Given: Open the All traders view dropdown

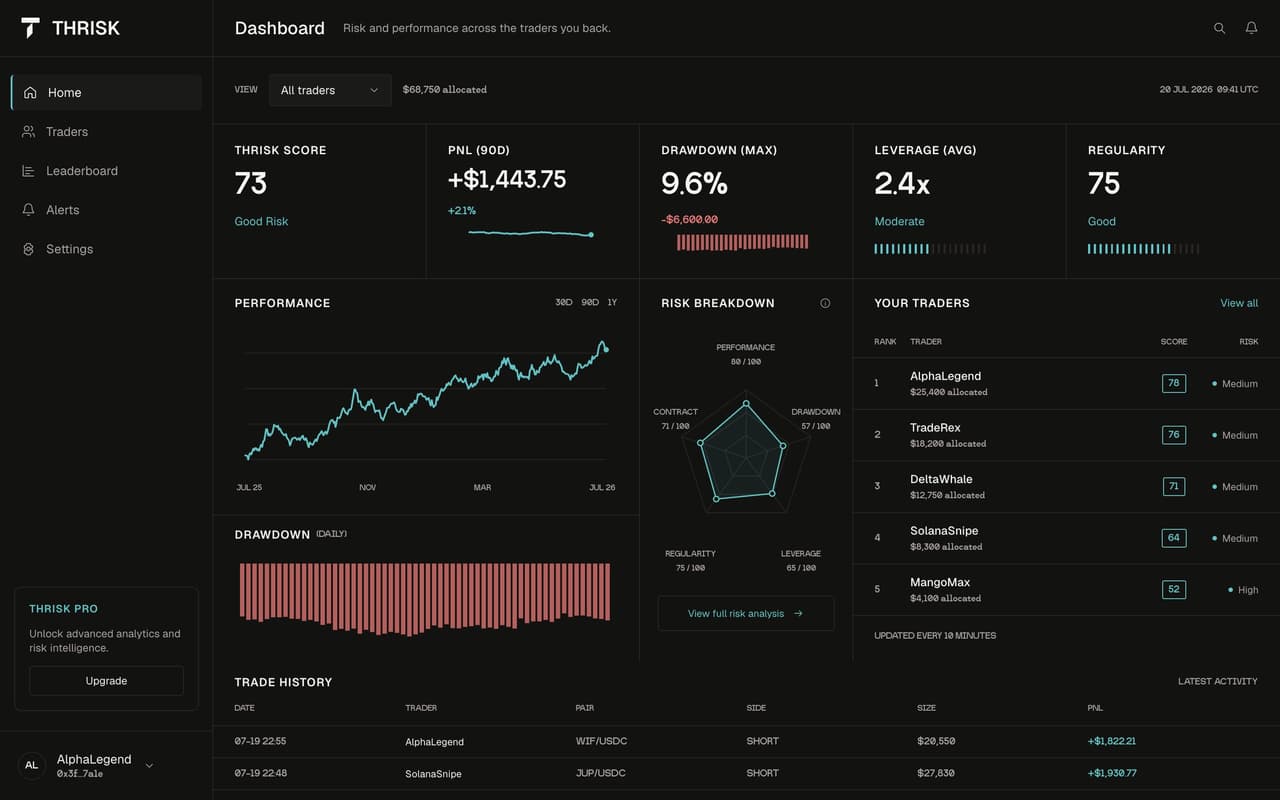Looking at the screenshot, I should (x=330, y=90).
